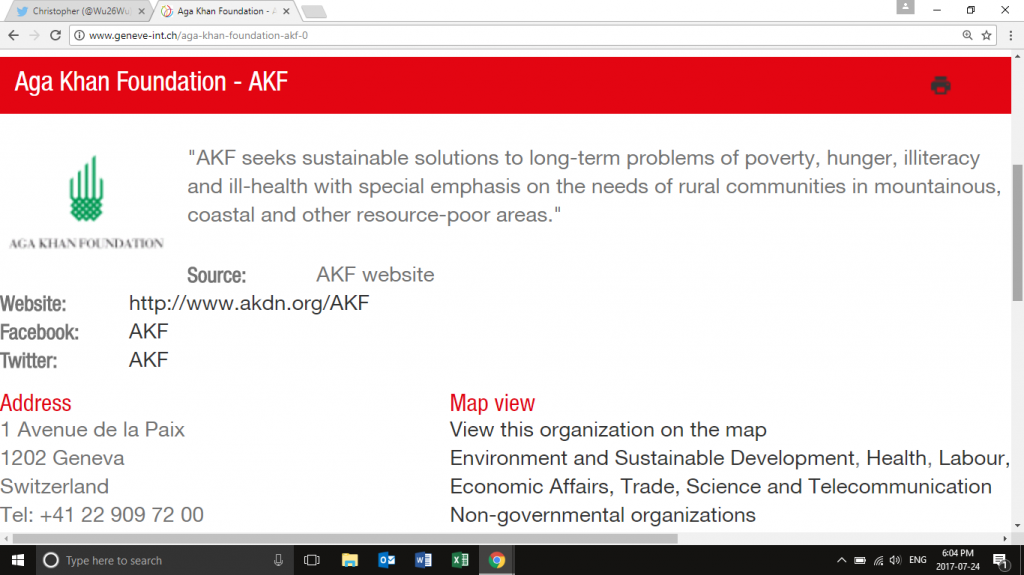The width and height of the screenshot is (1024, 575).
Task: Click the Aga Khan Foundation logo image
Action: [x=86, y=203]
